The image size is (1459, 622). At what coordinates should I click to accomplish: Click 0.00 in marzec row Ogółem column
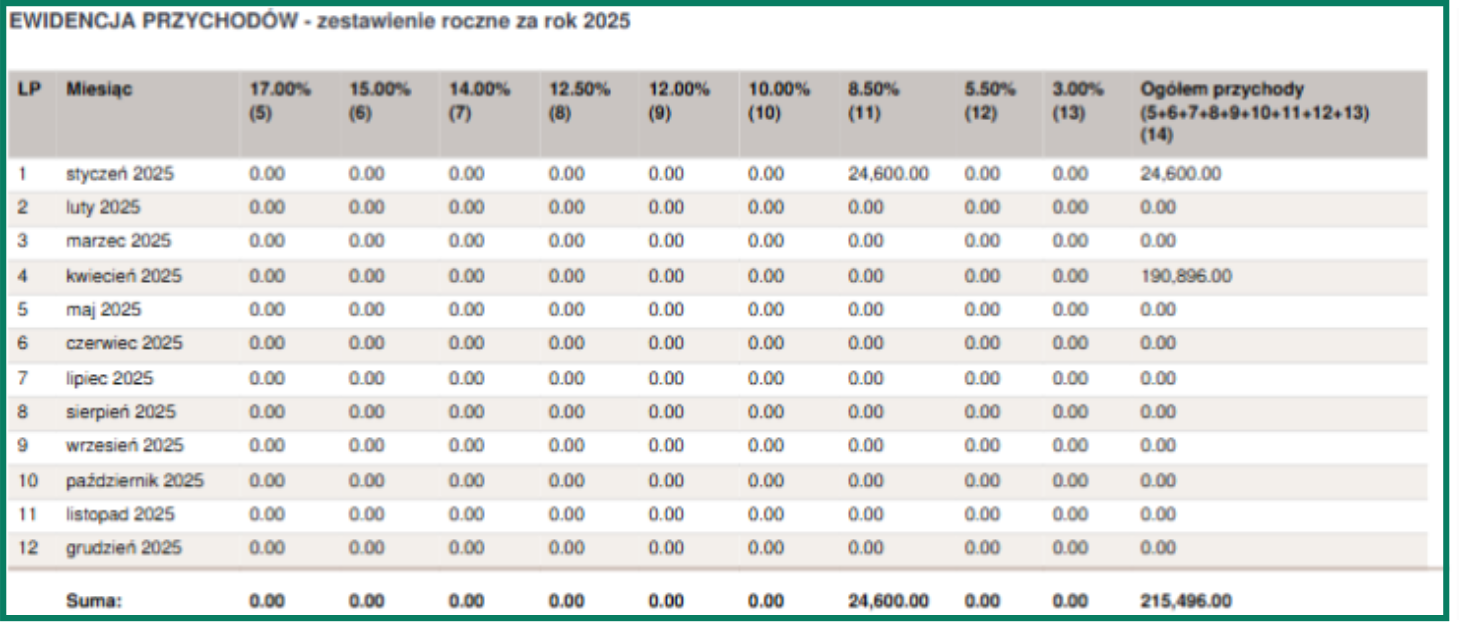click(x=1158, y=242)
